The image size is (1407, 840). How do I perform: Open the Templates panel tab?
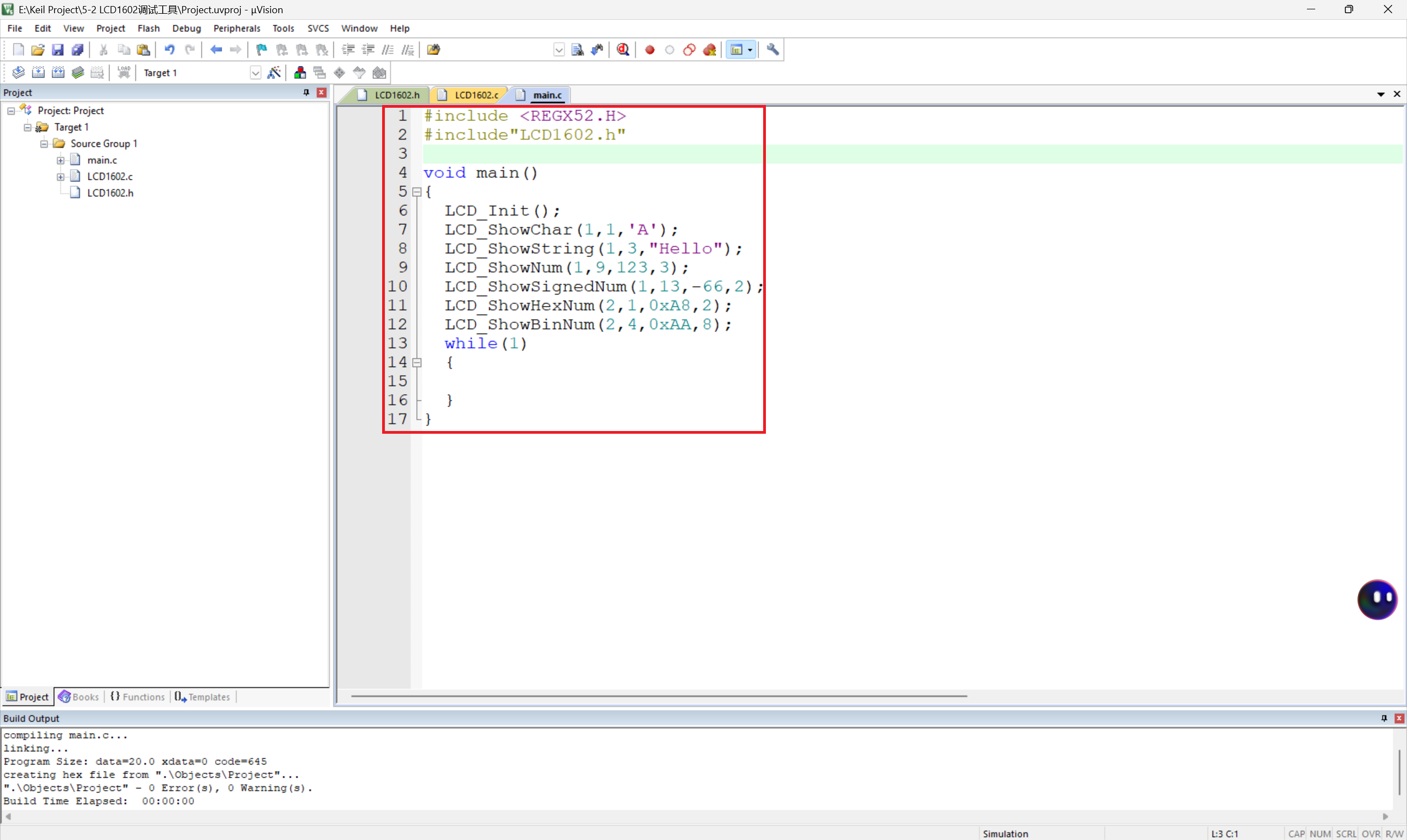coord(203,696)
